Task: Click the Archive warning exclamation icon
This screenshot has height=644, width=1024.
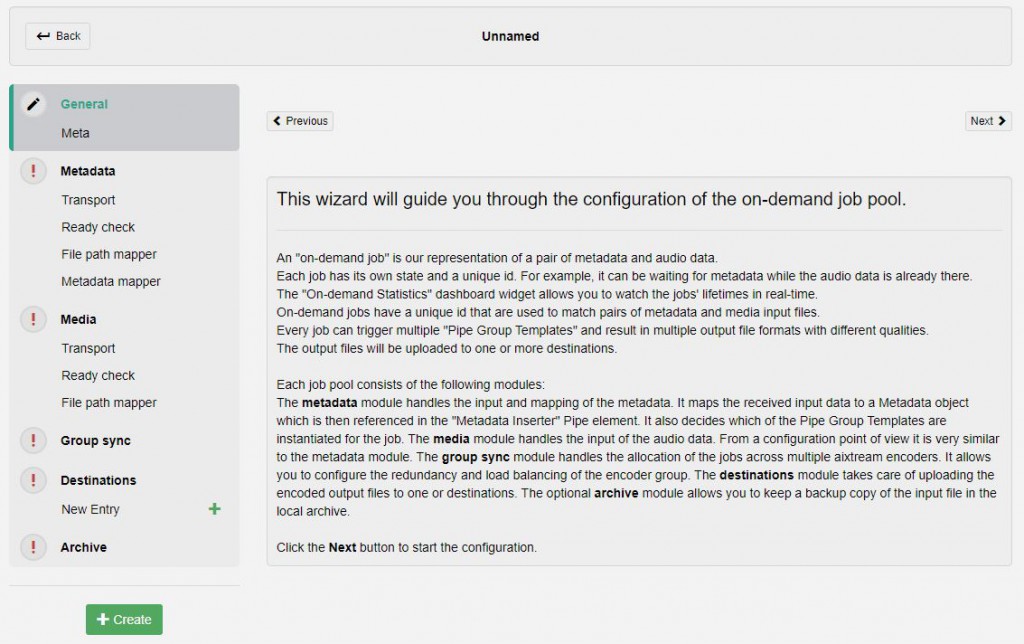Action: point(34,547)
